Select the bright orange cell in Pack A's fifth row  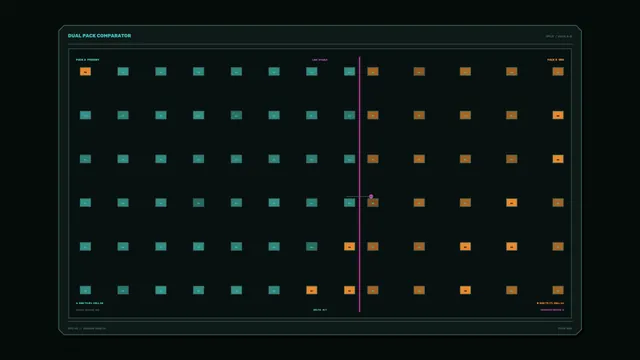point(349,246)
